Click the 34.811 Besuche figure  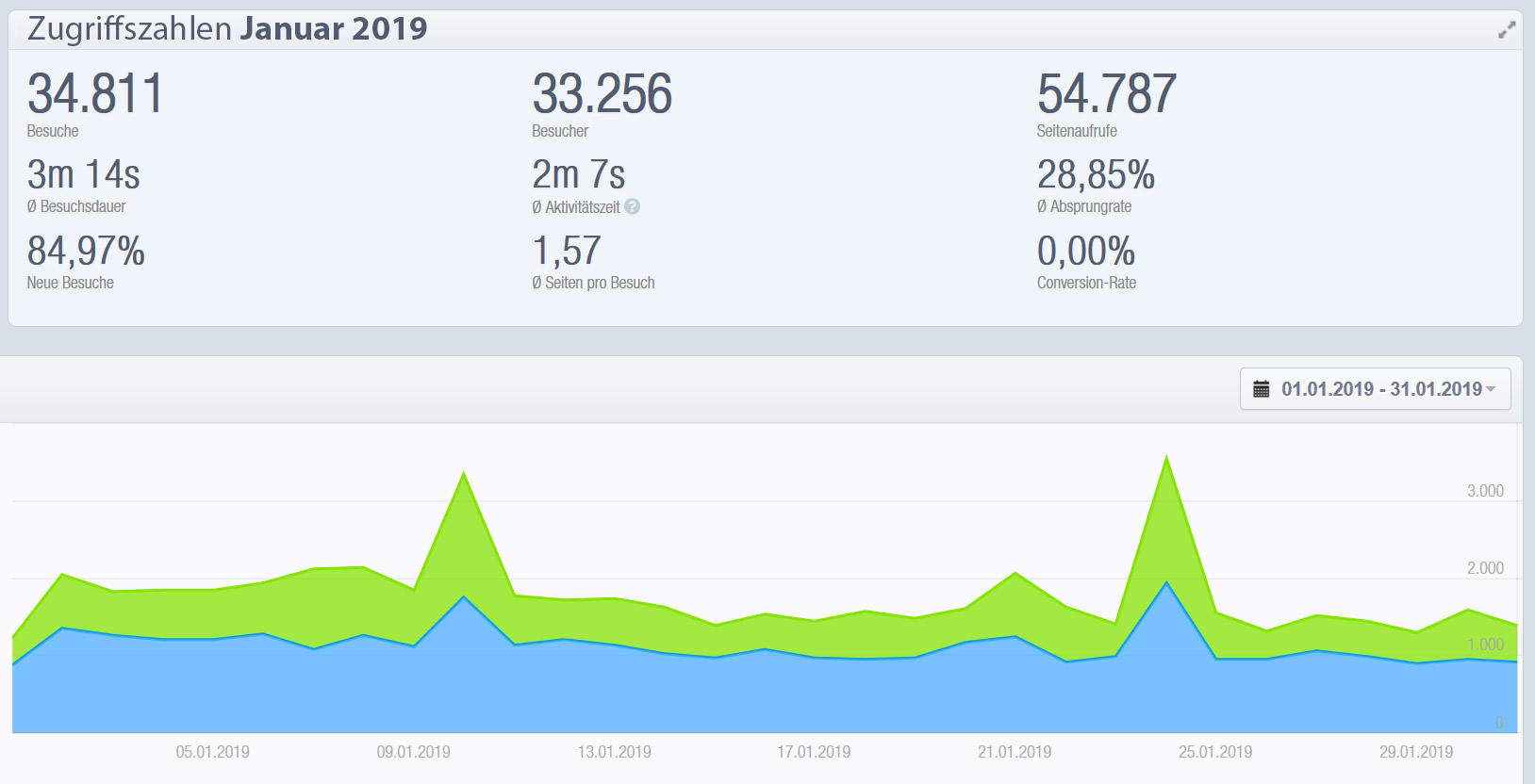pos(94,94)
